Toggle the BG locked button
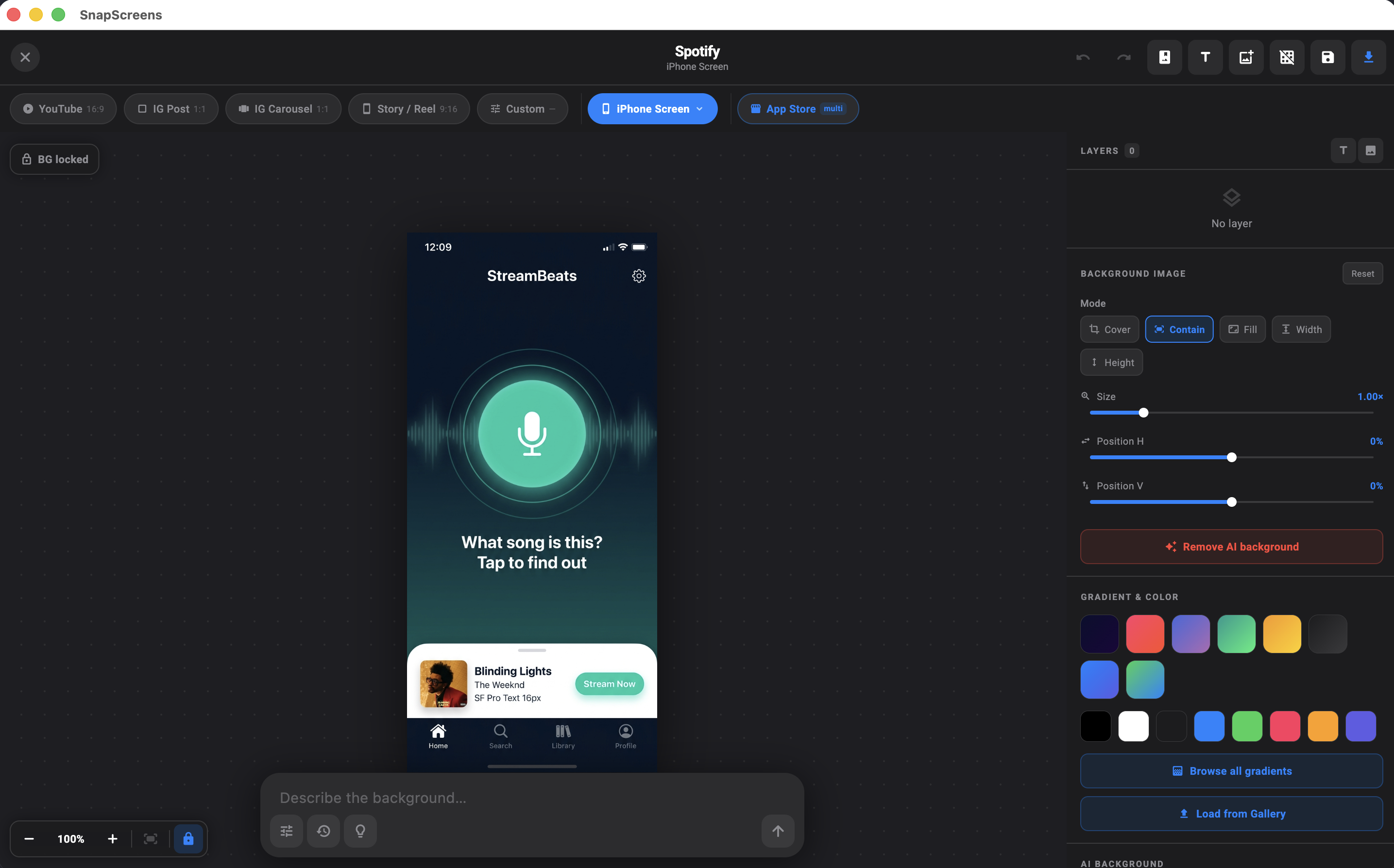 (x=54, y=159)
